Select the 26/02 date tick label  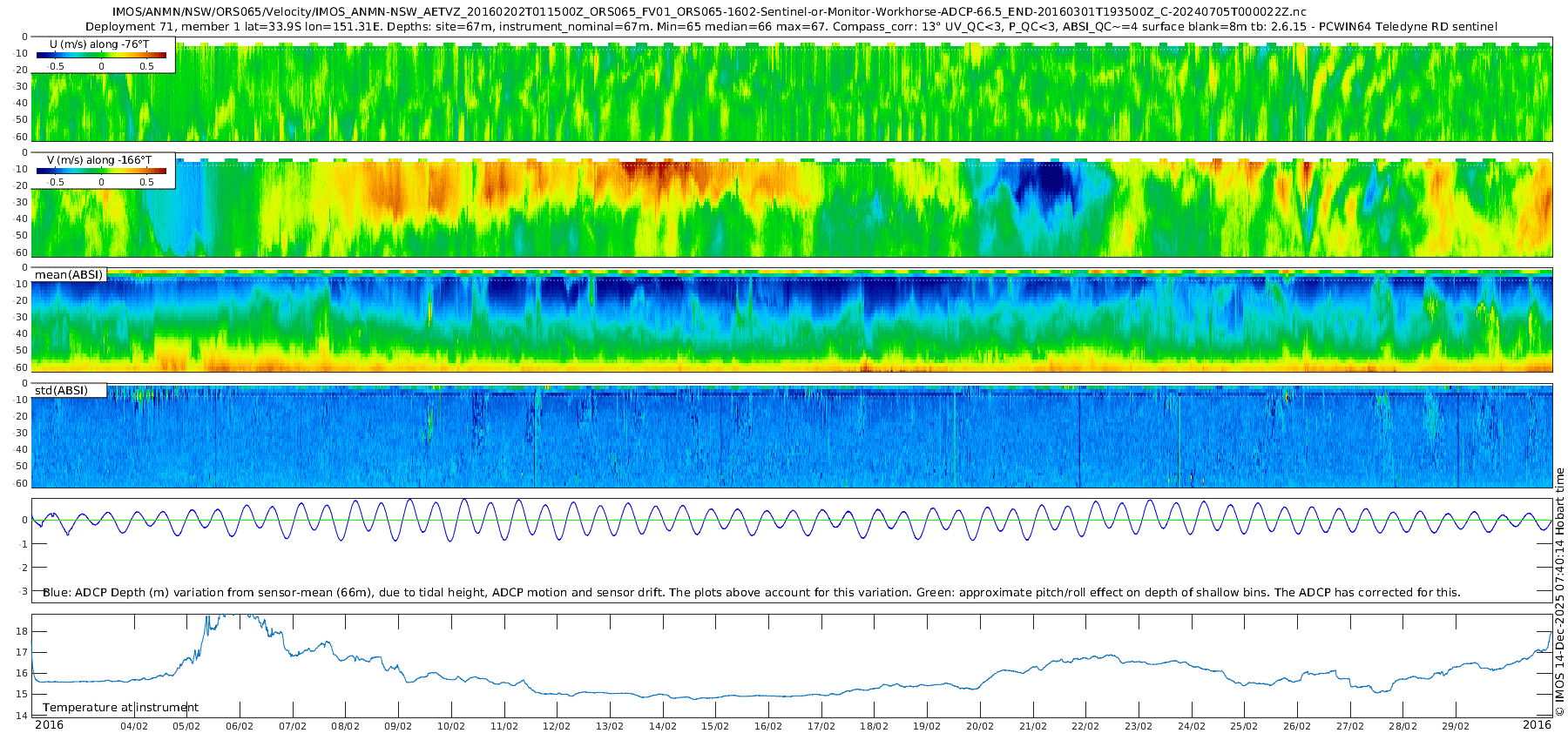(x=1297, y=727)
